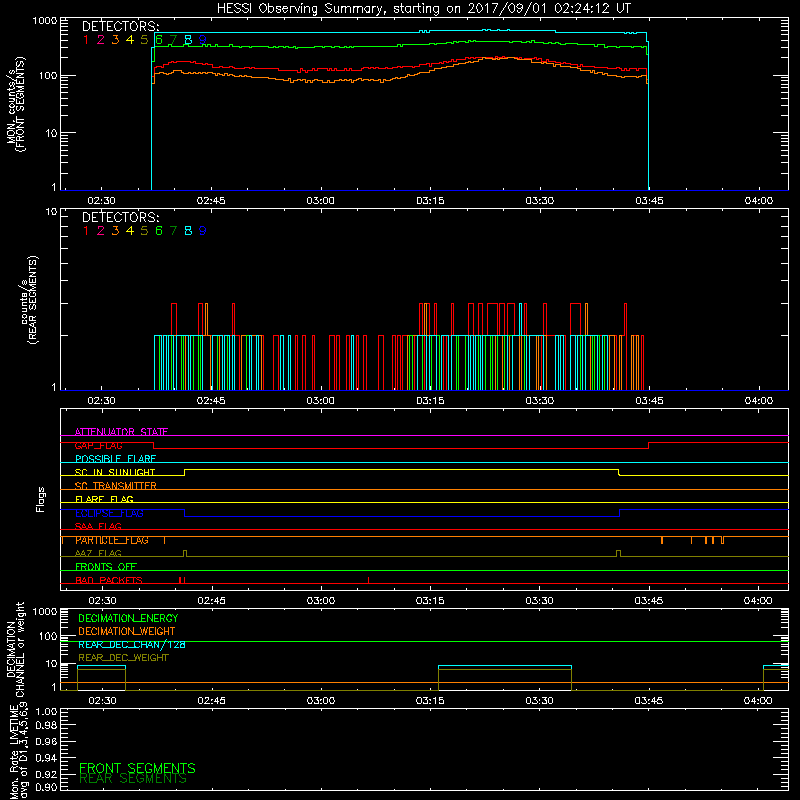Click detector 5 in front segments legend
800x800 pixels.
pos(144,40)
